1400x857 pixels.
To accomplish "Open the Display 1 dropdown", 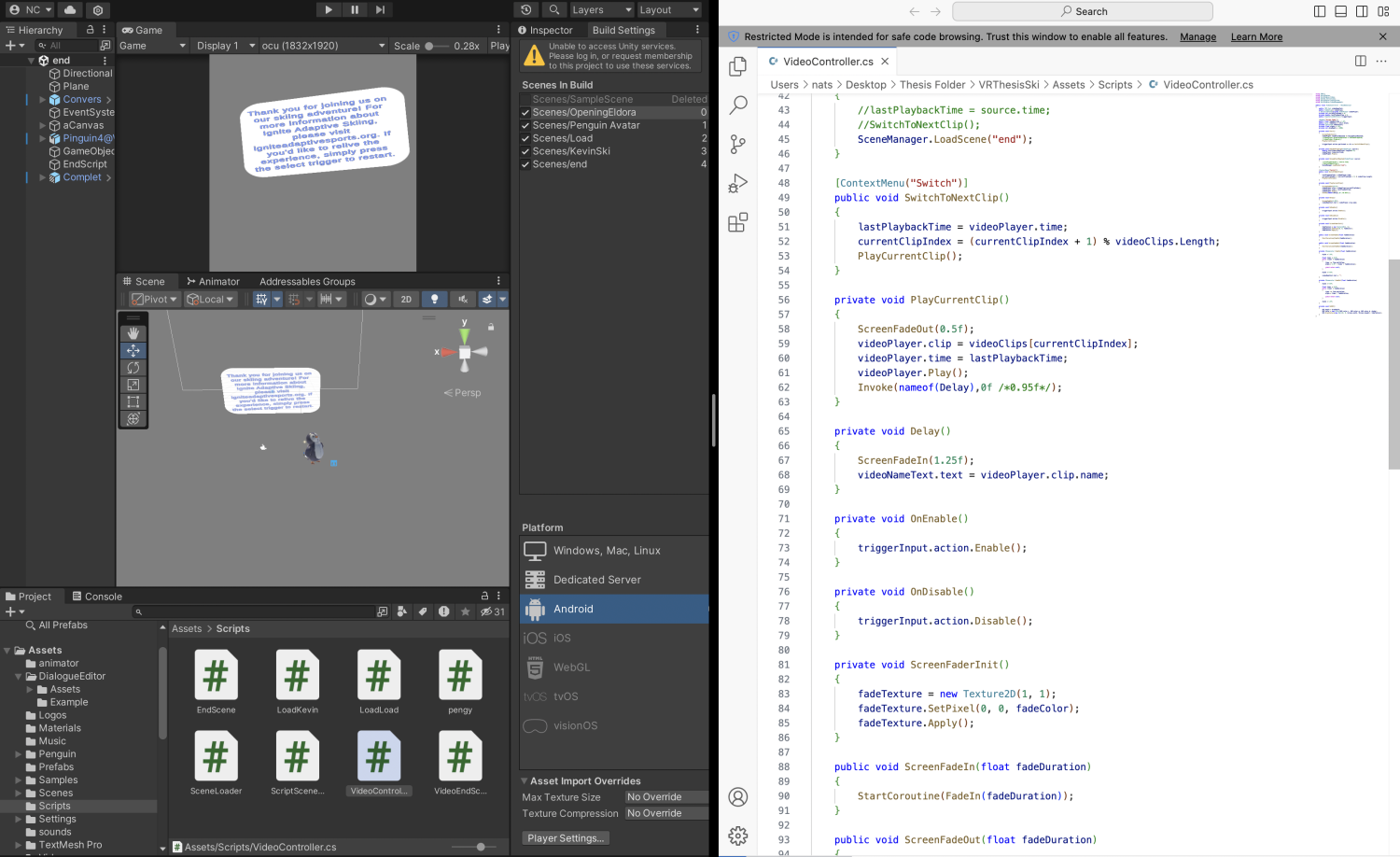I will [x=225, y=46].
